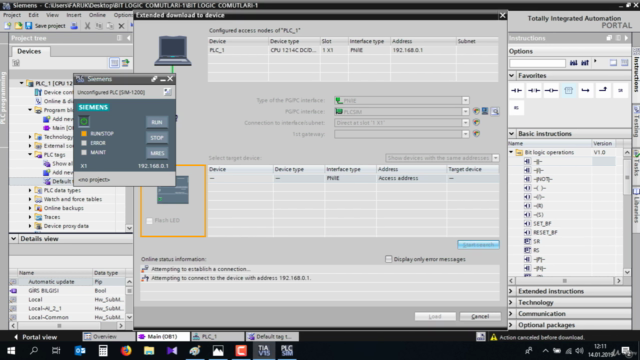Click the delete X icon in toolbar
640x360 pixels.
pyautogui.click(x=121, y=26)
